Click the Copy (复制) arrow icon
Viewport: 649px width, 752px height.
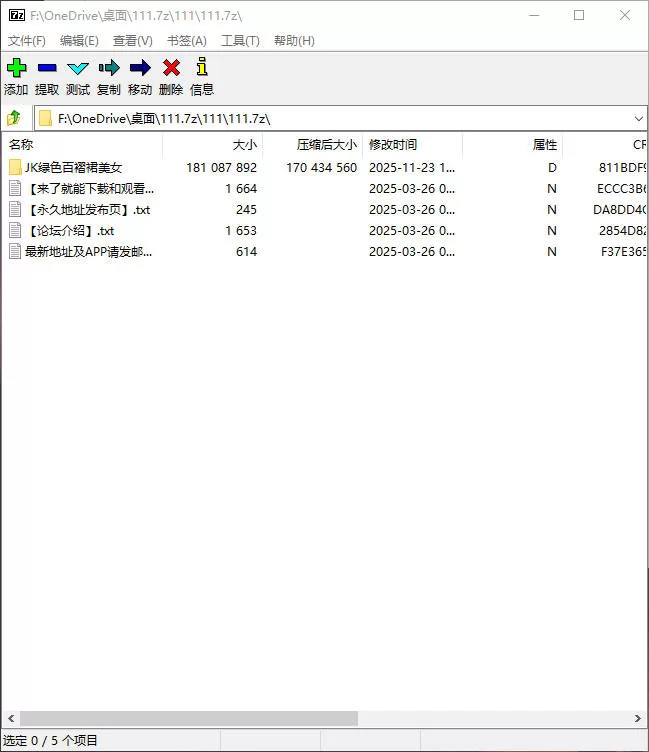(109, 68)
